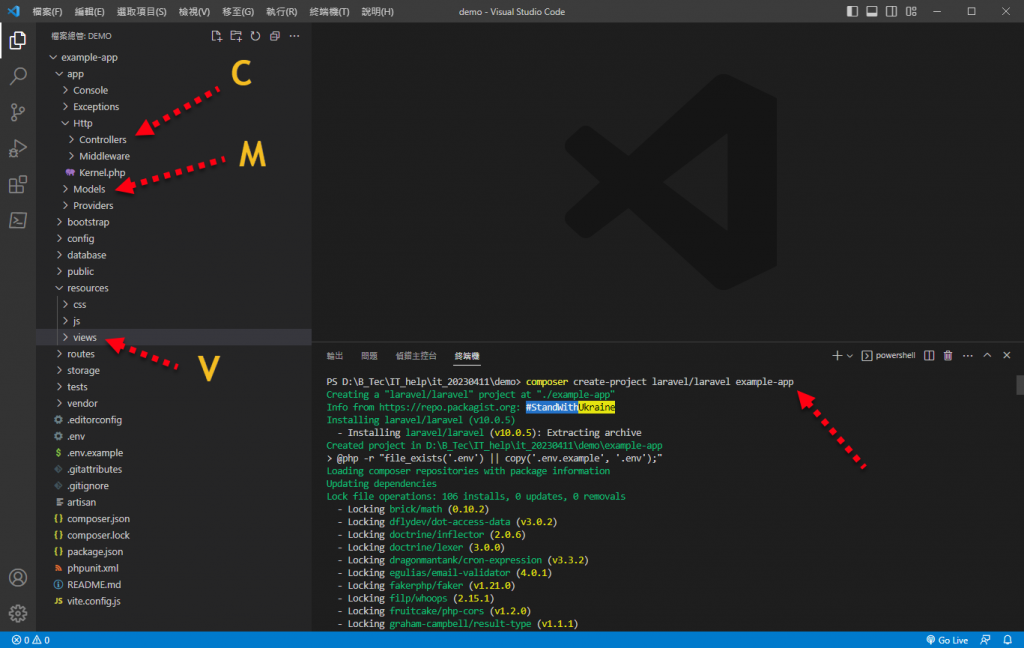This screenshot has width=1024, height=648.
Task: Toggle bottom panel layout icon
Action: [x=872, y=11]
